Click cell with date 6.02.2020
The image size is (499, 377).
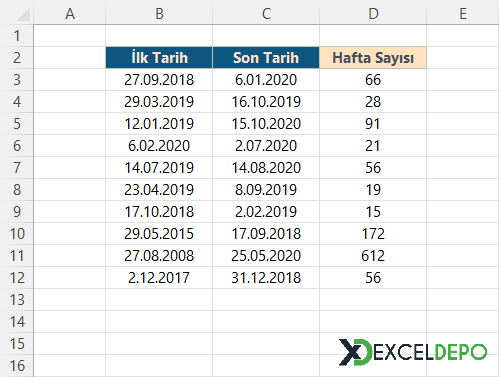159,146
